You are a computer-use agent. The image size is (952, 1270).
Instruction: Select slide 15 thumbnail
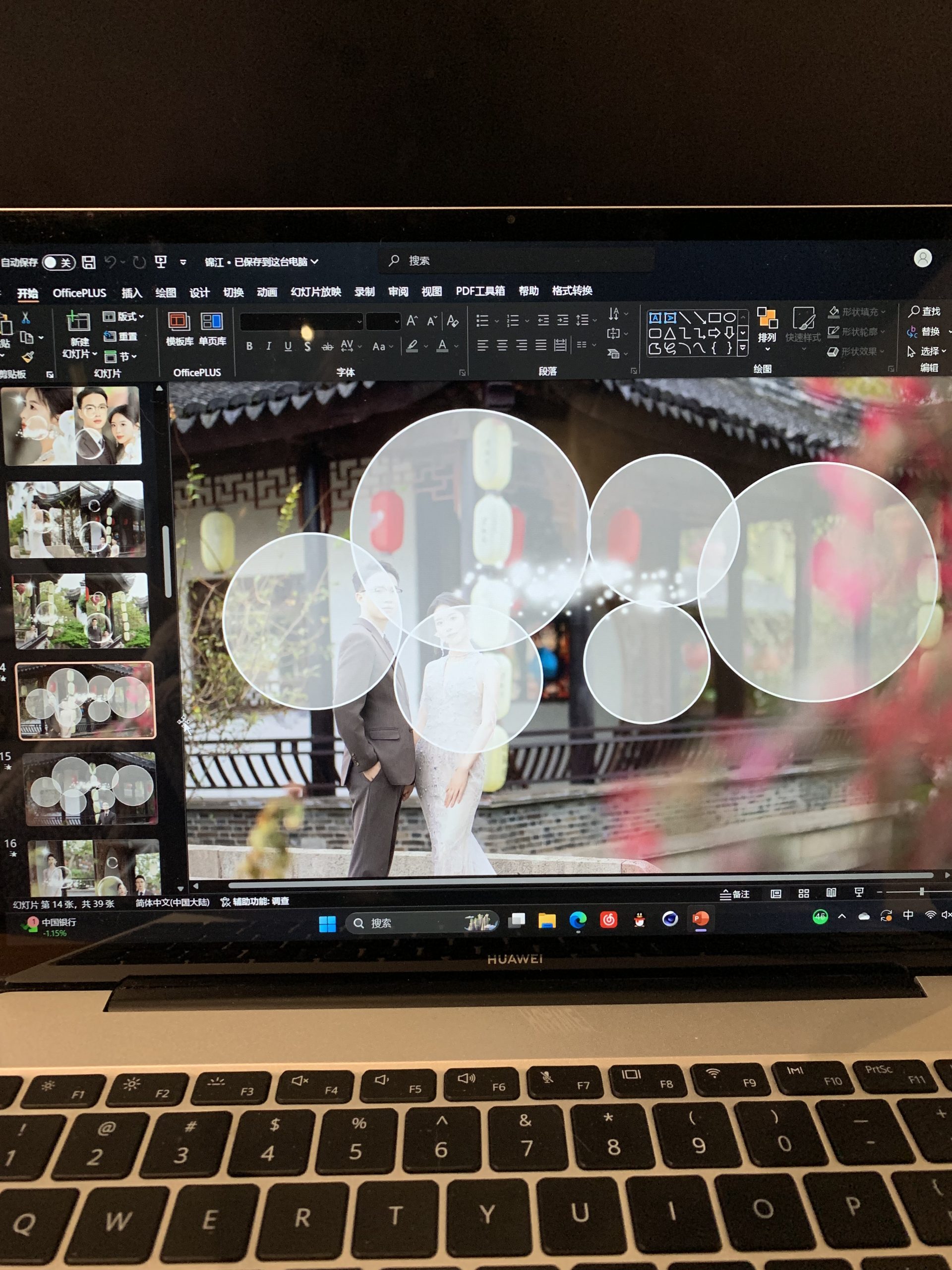91,788
